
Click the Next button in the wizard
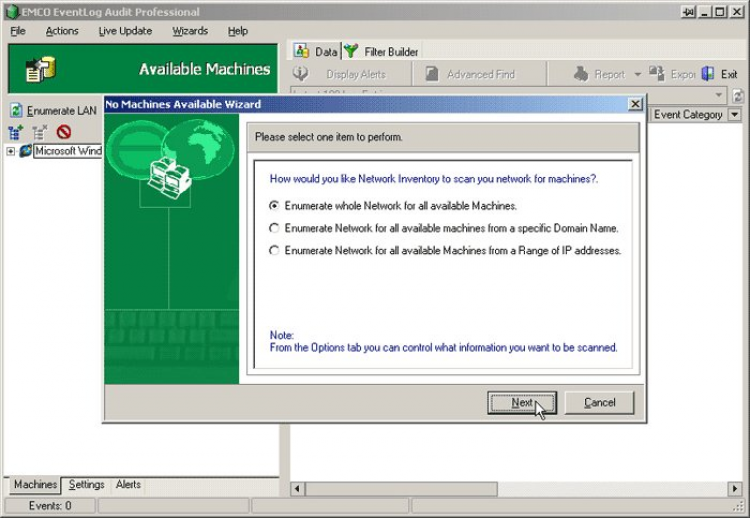pyautogui.click(x=522, y=403)
